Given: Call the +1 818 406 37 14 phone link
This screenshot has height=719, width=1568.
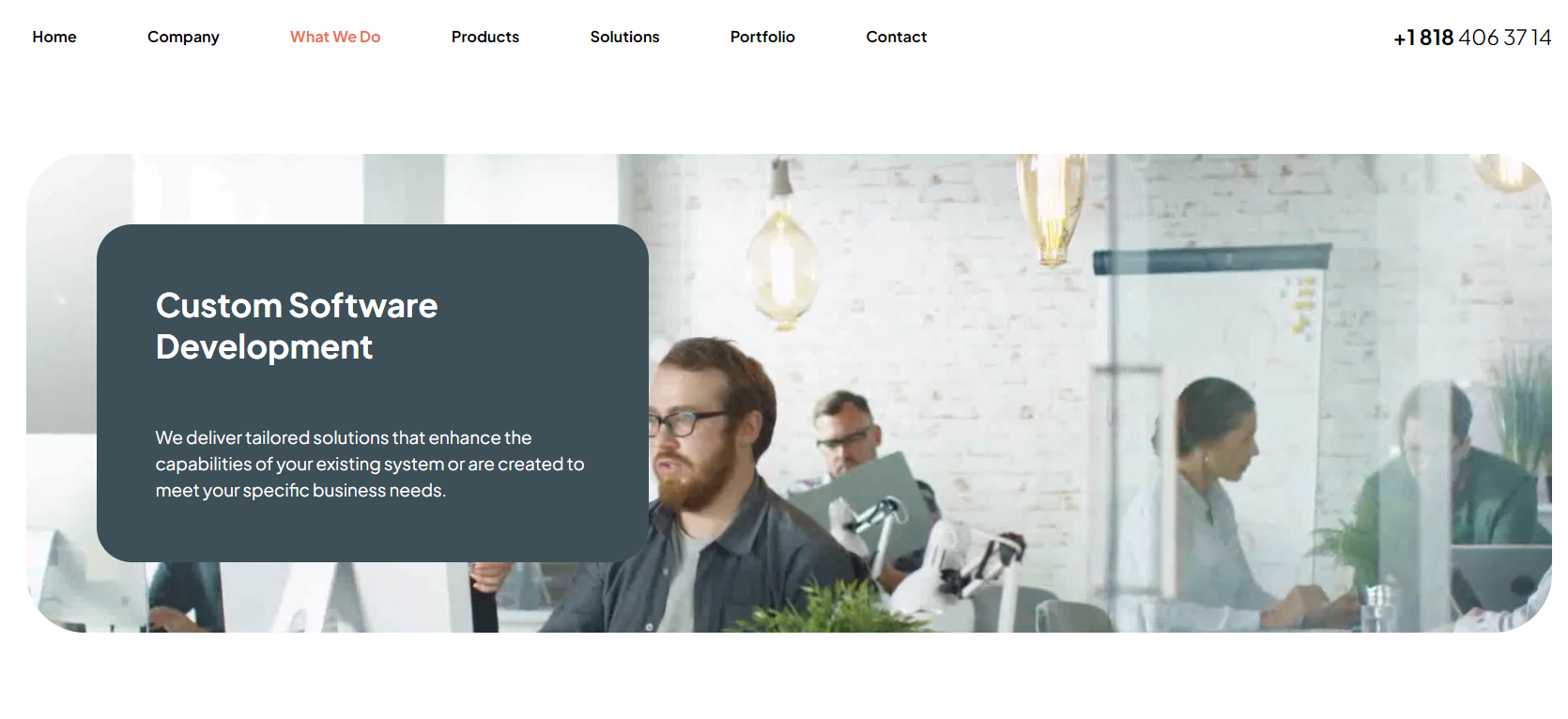Looking at the screenshot, I should (x=1472, y=38).
